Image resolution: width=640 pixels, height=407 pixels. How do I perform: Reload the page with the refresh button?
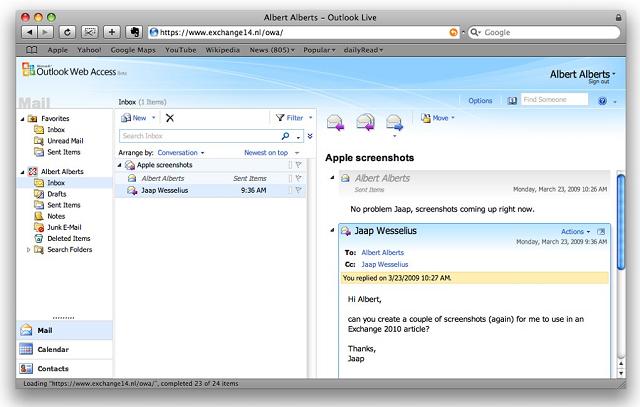pos(67,32)
